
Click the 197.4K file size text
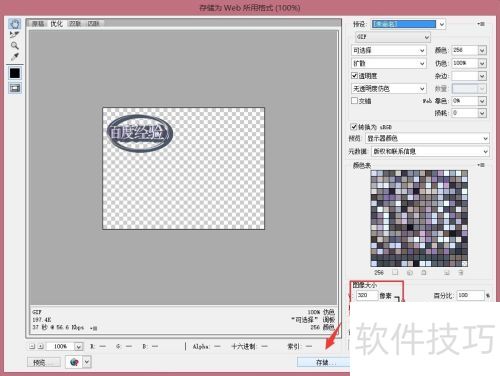pyautogui.click(x=42, y=320)
